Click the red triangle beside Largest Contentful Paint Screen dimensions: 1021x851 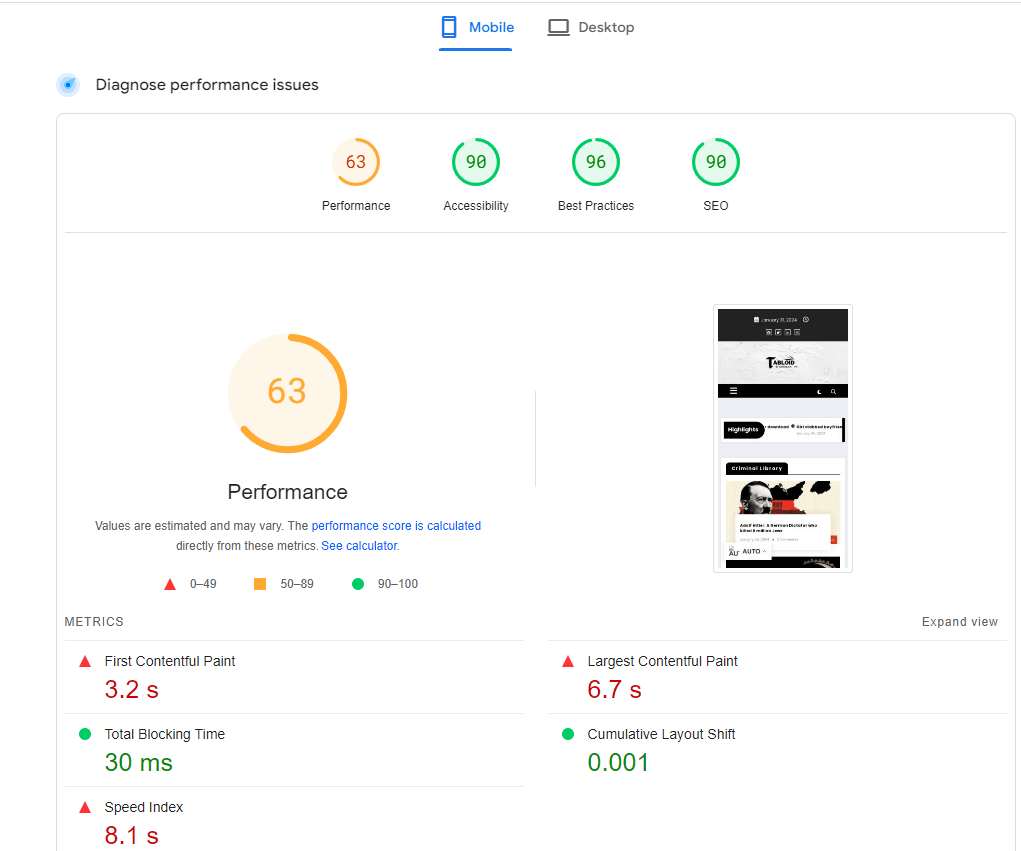(568, 661)
